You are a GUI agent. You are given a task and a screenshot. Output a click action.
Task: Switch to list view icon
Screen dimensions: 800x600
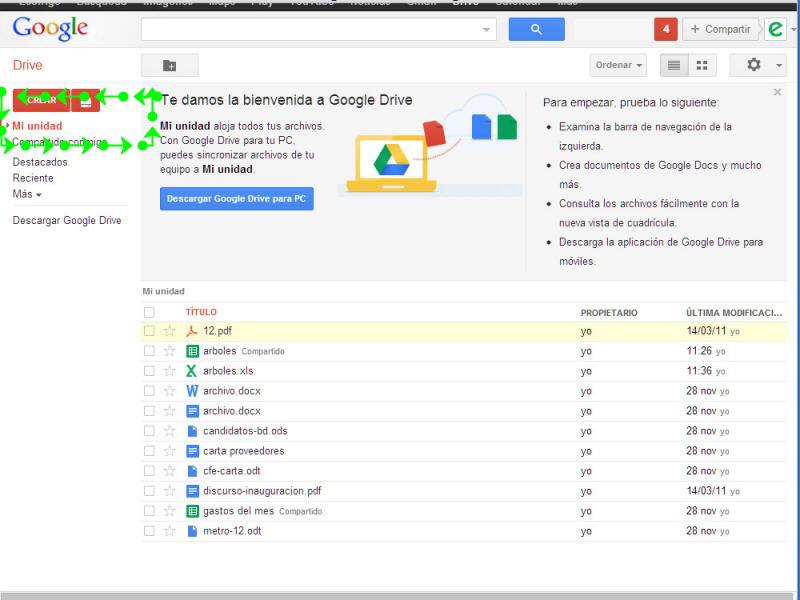point(674,65)
